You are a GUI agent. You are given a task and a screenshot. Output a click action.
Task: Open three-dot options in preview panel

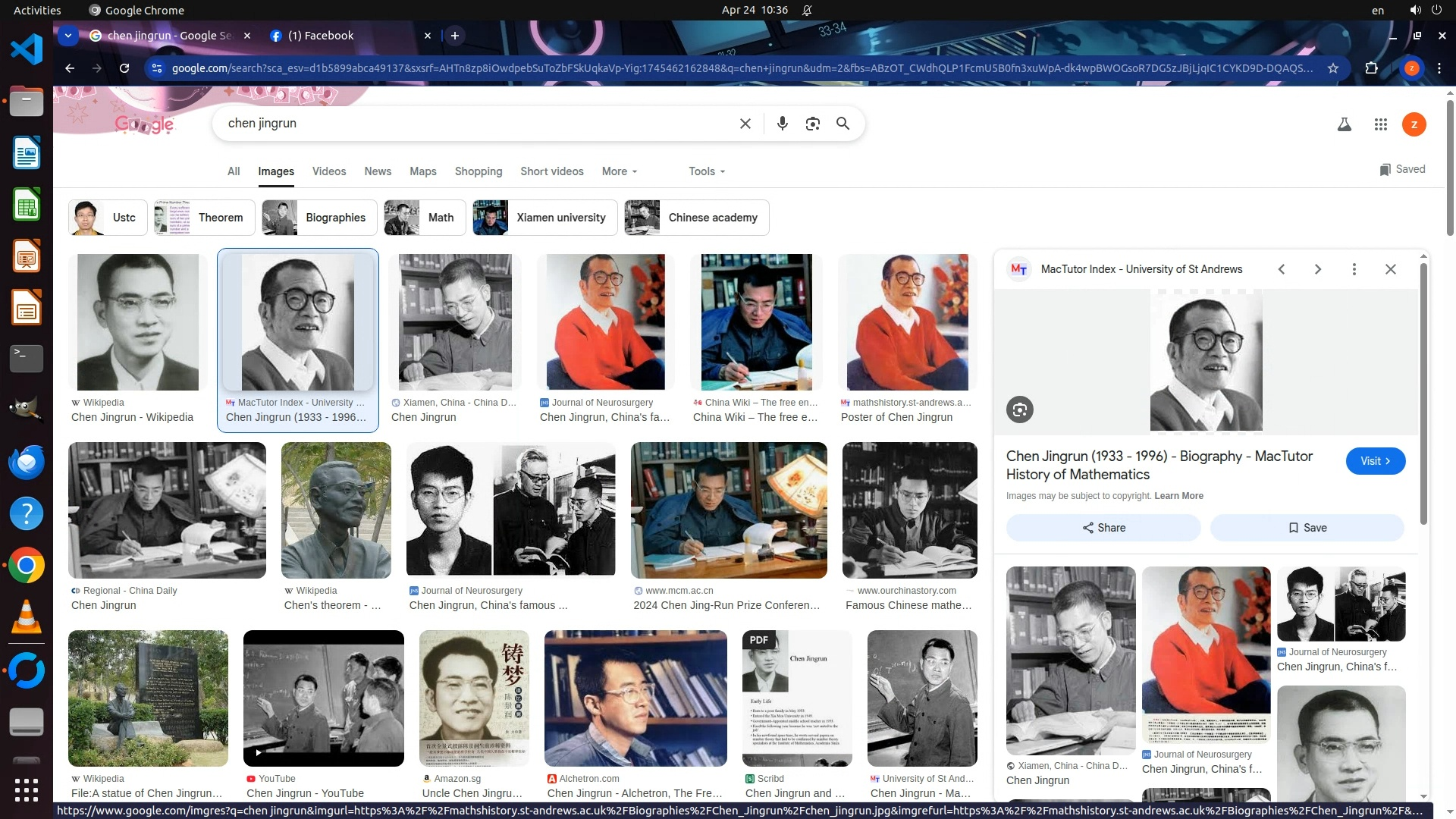pyautogui.click(x=1354, y=269)
